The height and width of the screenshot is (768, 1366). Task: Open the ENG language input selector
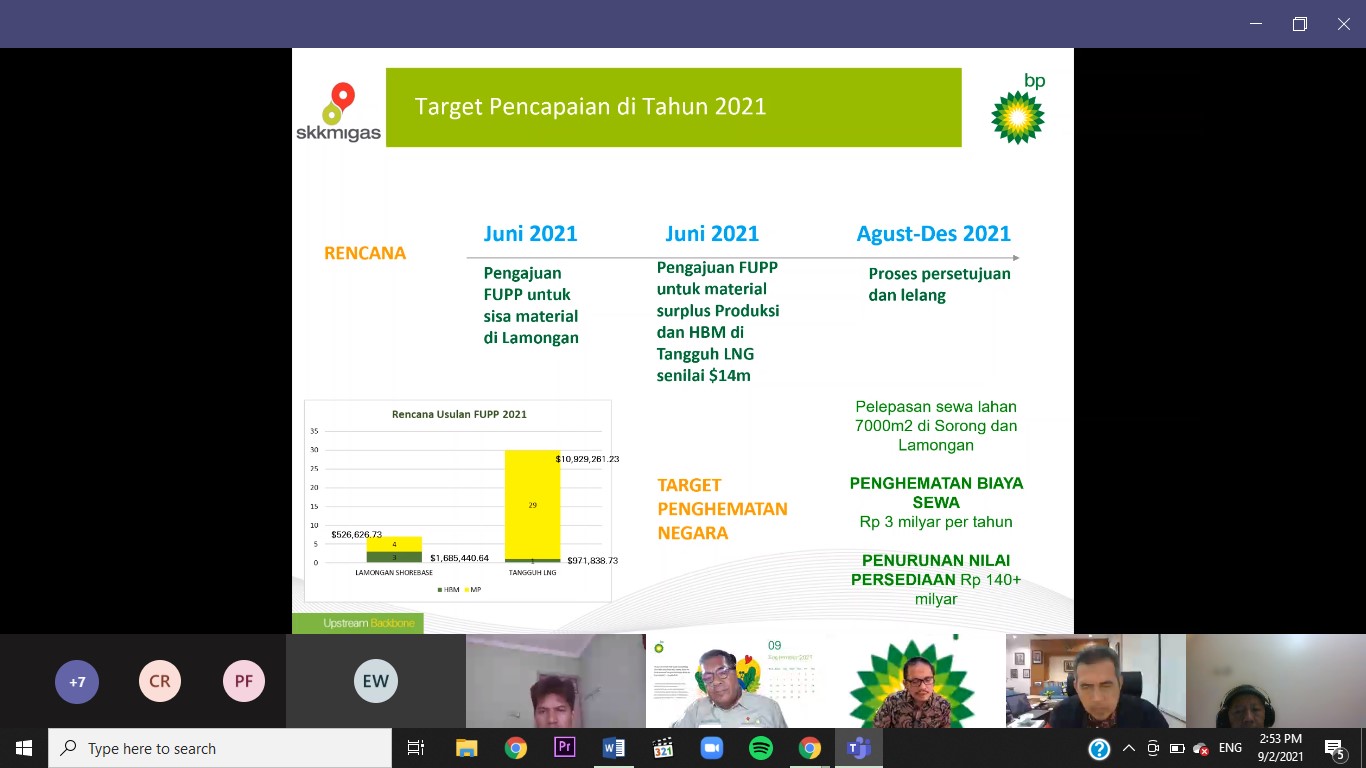point(1230,748)
